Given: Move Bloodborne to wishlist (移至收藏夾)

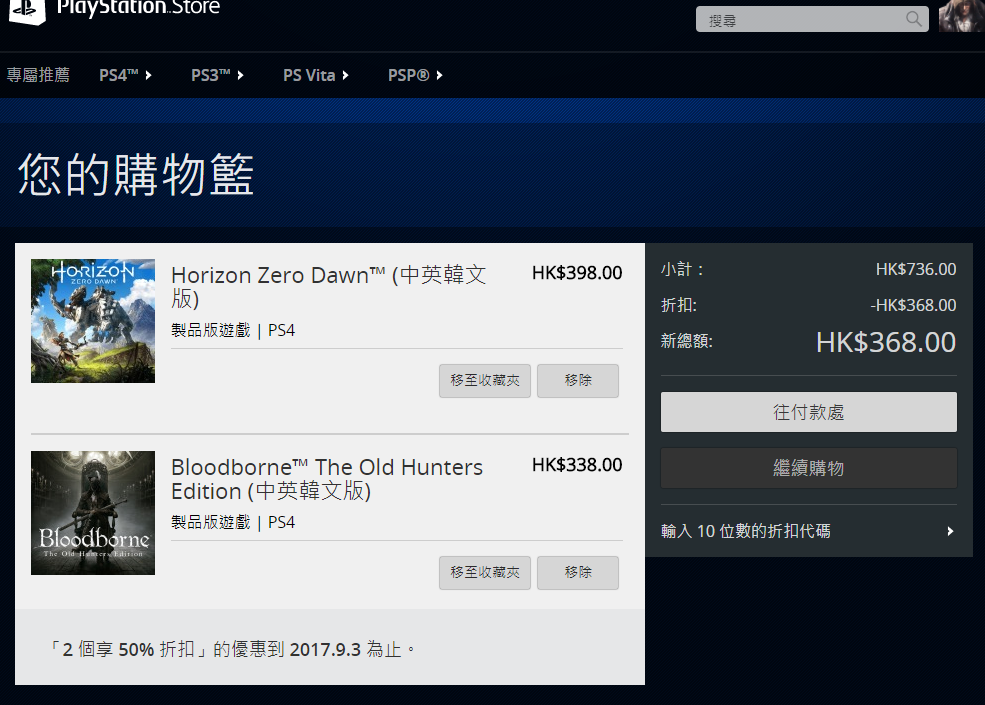Looking at the screenshot, I should [x=485, y=573].
